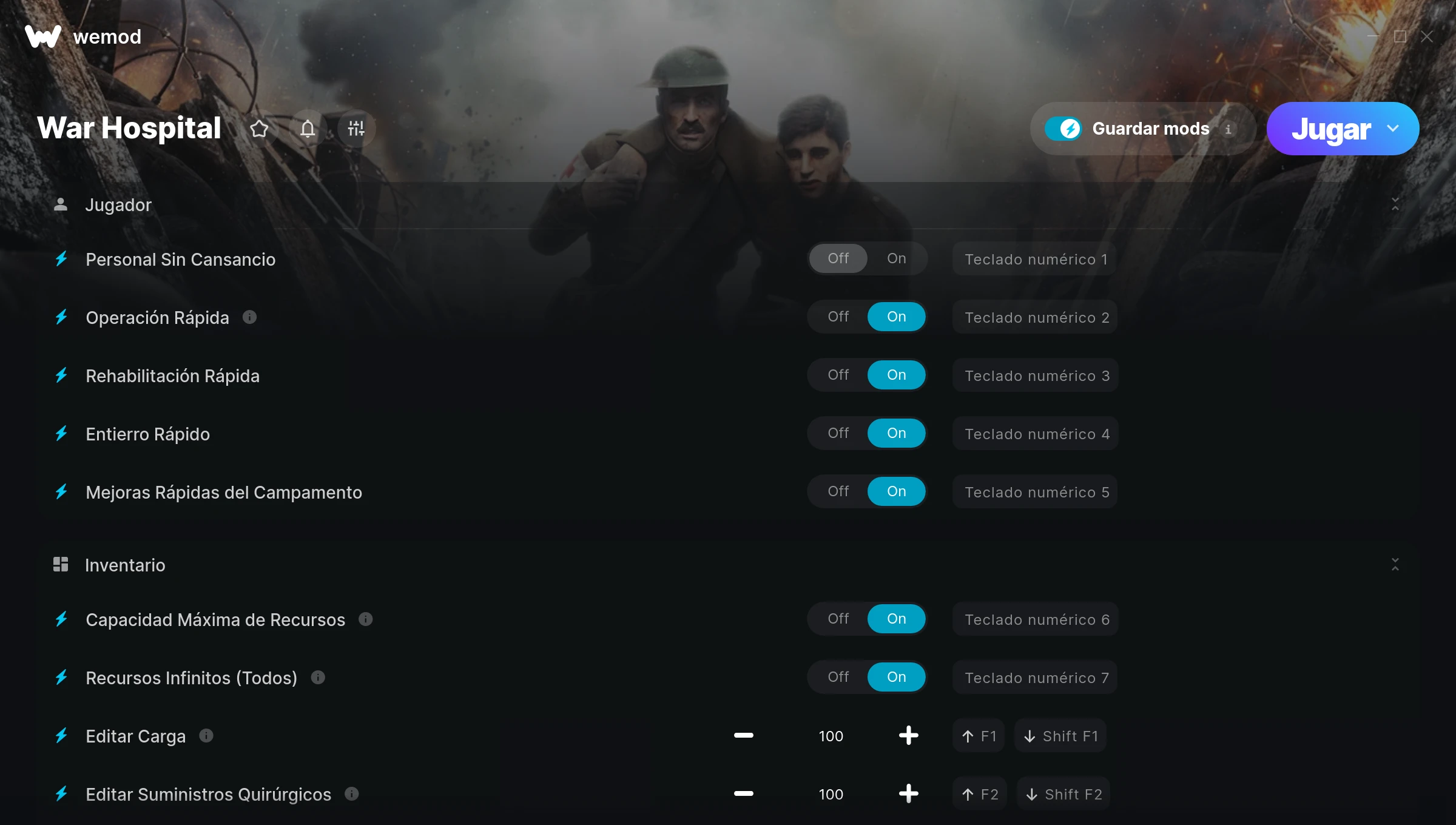
Task: Collapse the Inventario section
Action: click(x=1395, y=565)
